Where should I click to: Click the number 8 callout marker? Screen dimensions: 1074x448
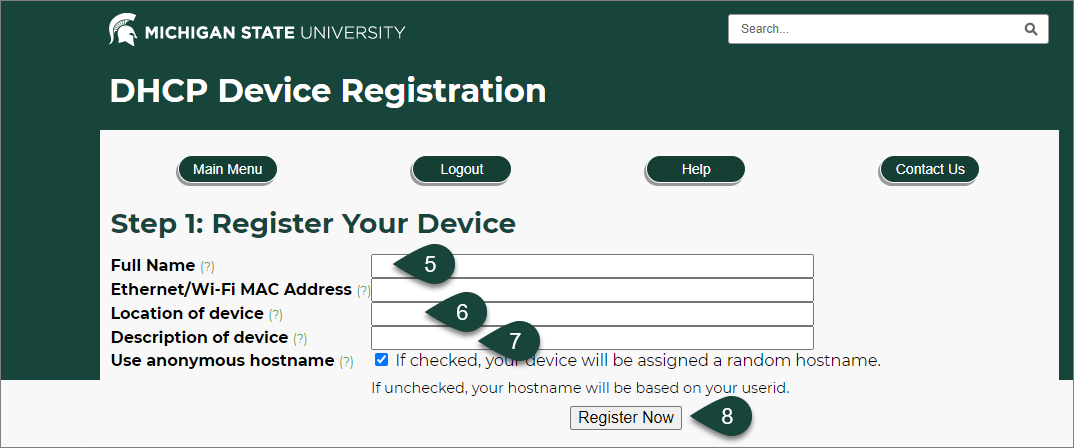[726, 418]
